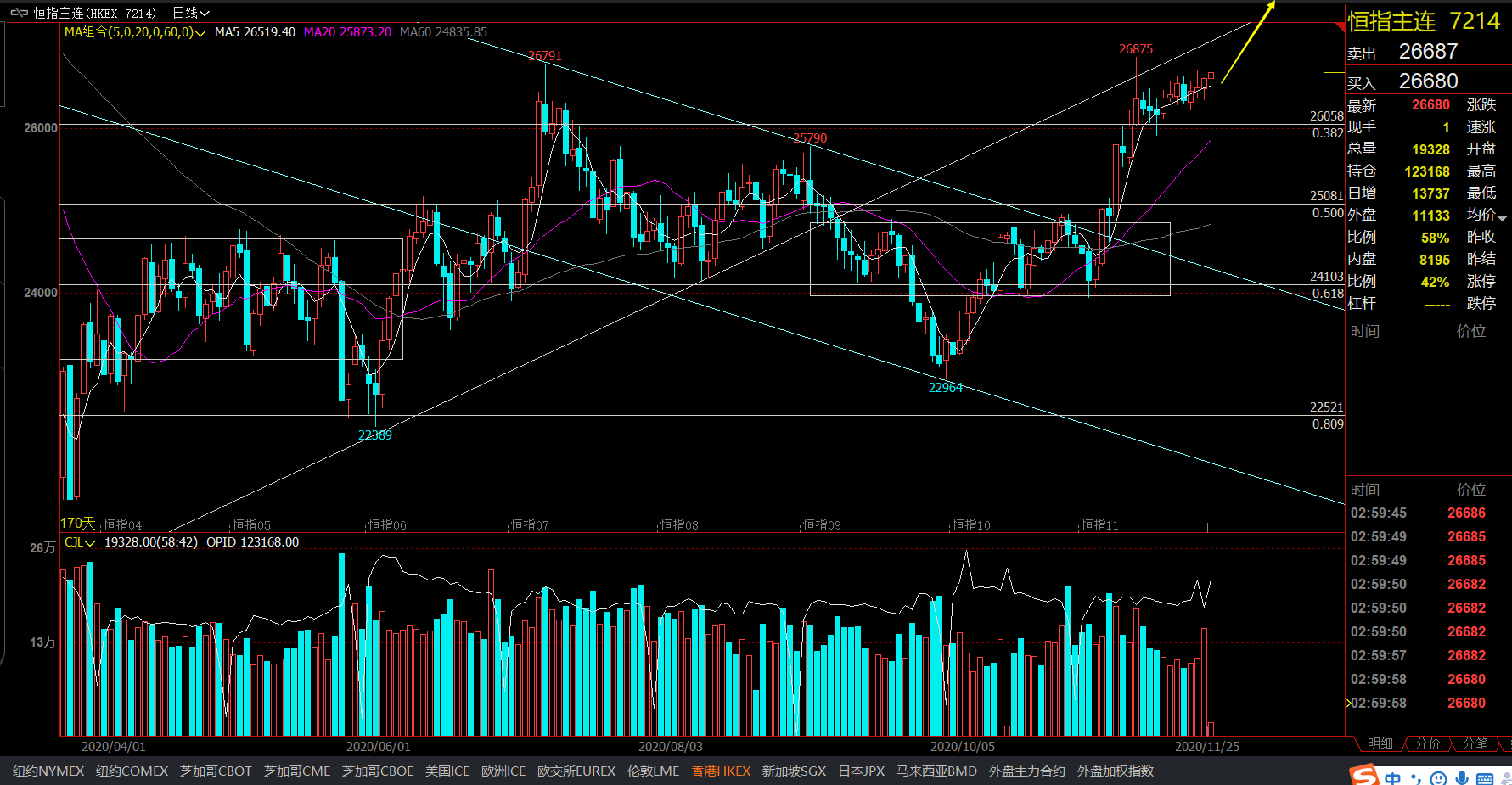Click the 170天 day count label
This screenshot has width=1512, height=785.
(x=78, y=524)
